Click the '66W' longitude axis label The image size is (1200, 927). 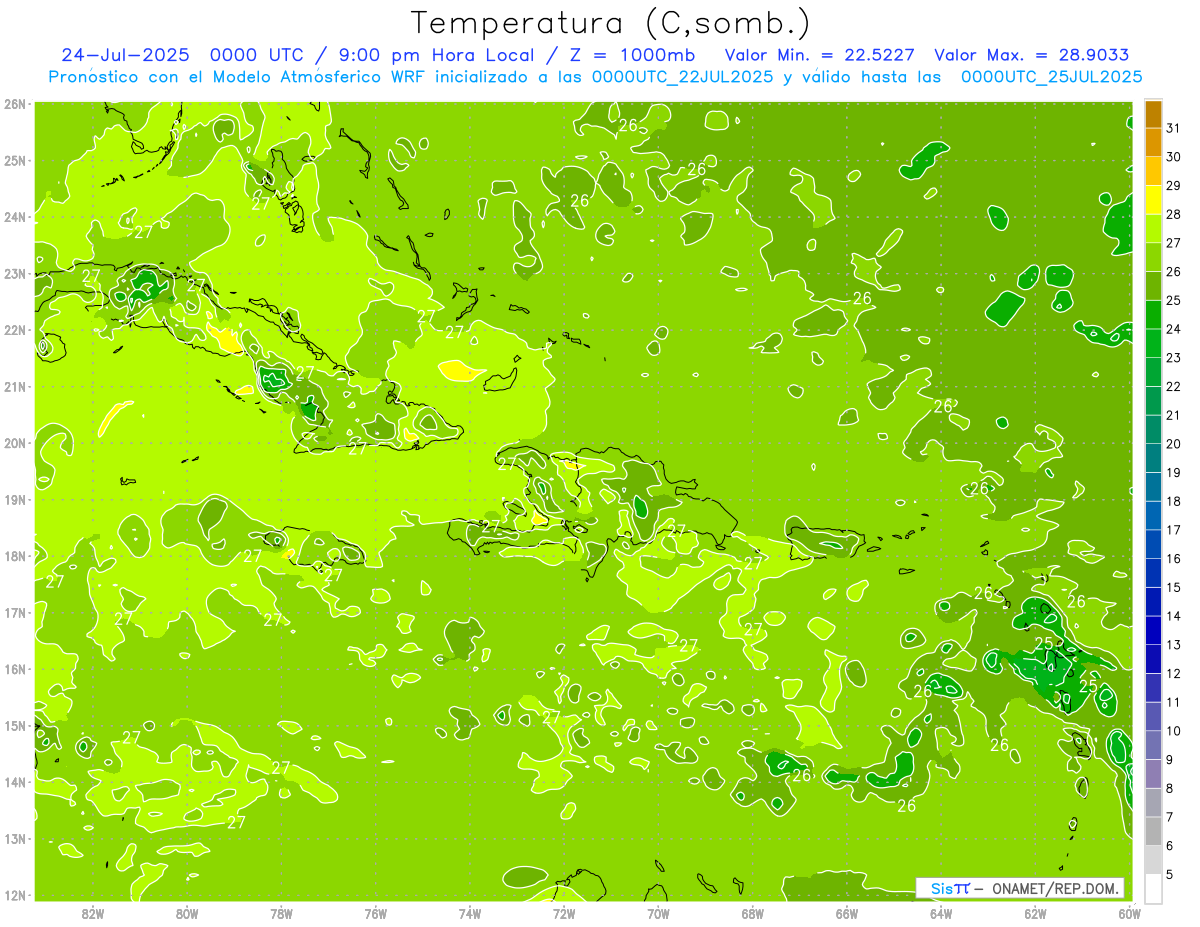846,913
